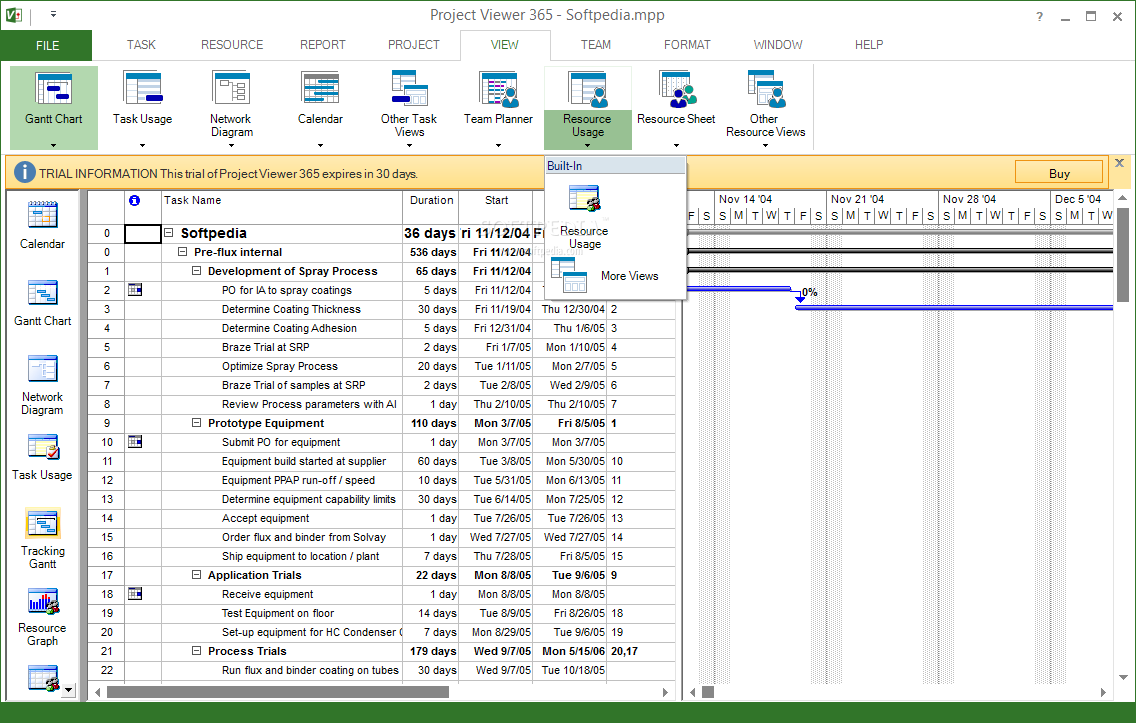The image size is (1136, 723).
Task: Select the 'Braze Trial at SRP' task
Action: pyautogui.click(x=265, y=347)
